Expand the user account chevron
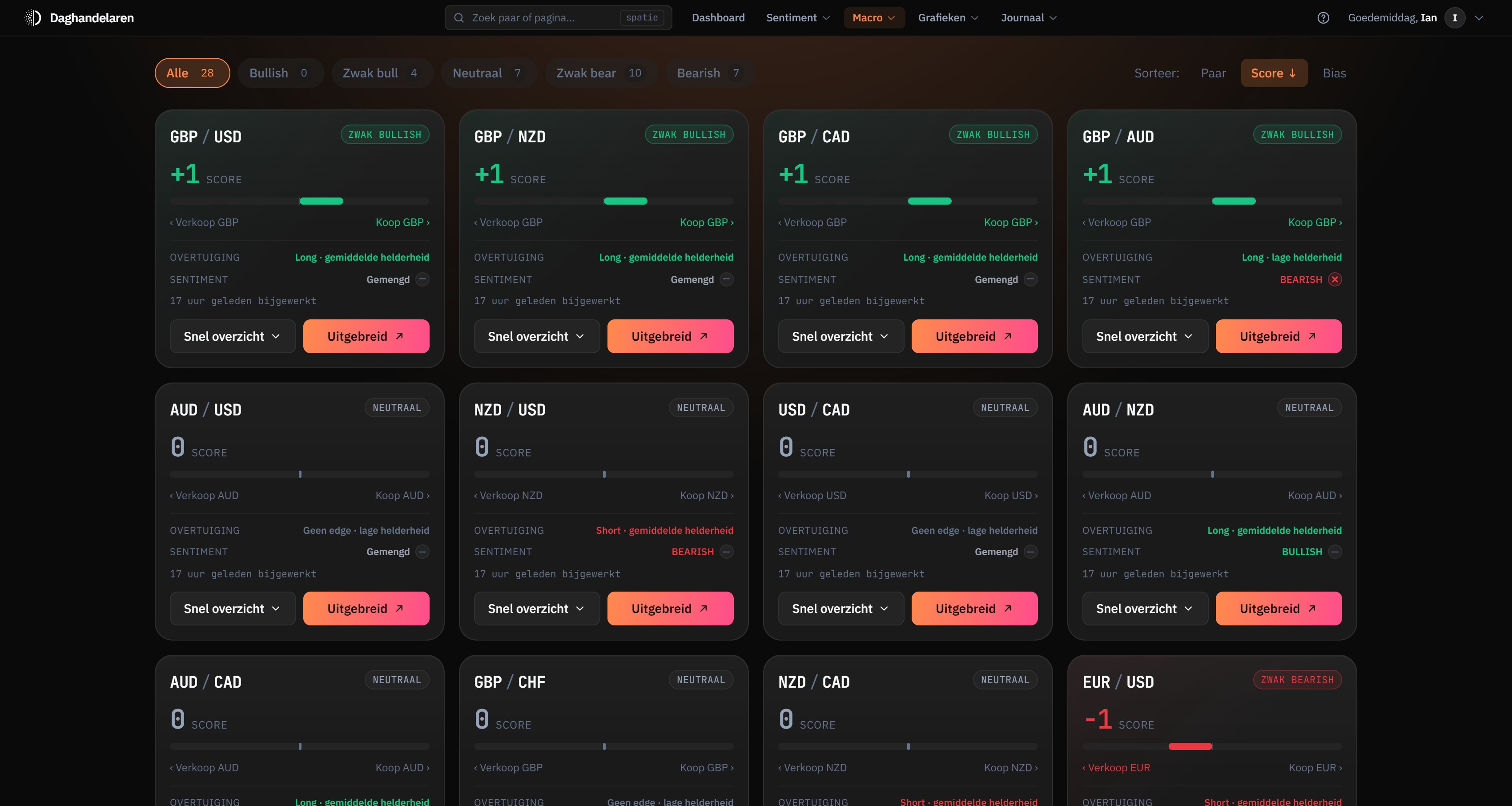Viewport: 1512px width, 806px height. [1479, 18]
